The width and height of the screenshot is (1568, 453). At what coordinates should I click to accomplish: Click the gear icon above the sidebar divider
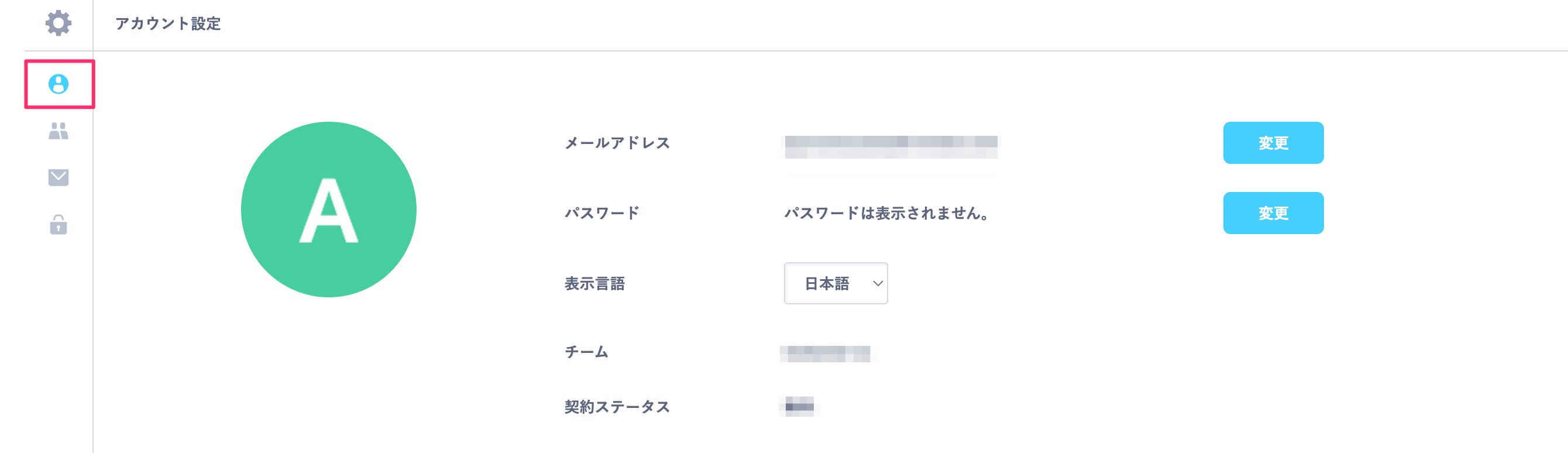[x=58, y=25]
